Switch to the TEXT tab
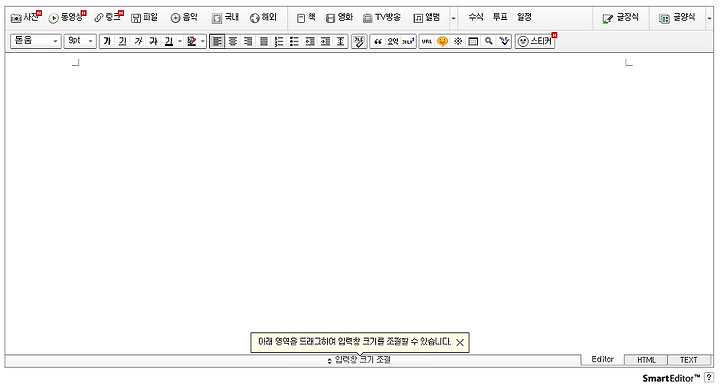 click(688, 360)
